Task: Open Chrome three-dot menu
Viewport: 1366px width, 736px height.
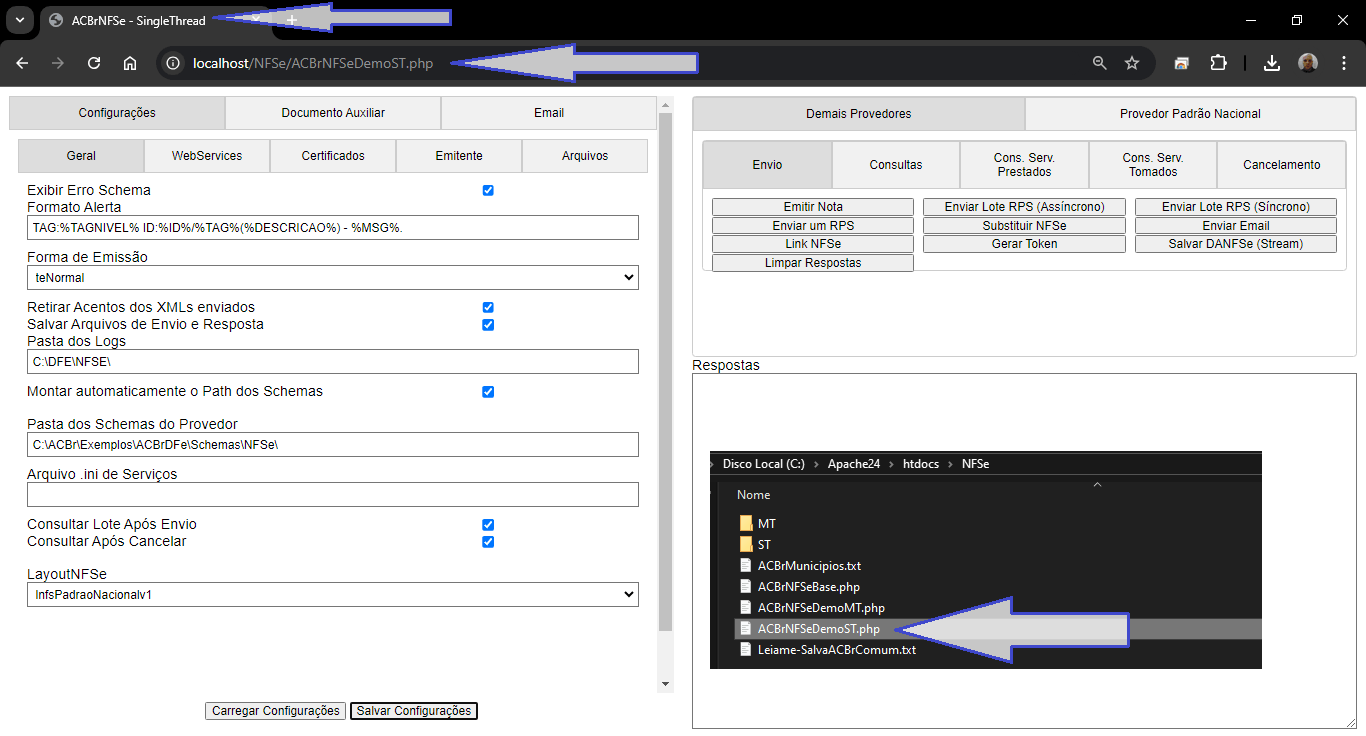Action: point(1344,63)
